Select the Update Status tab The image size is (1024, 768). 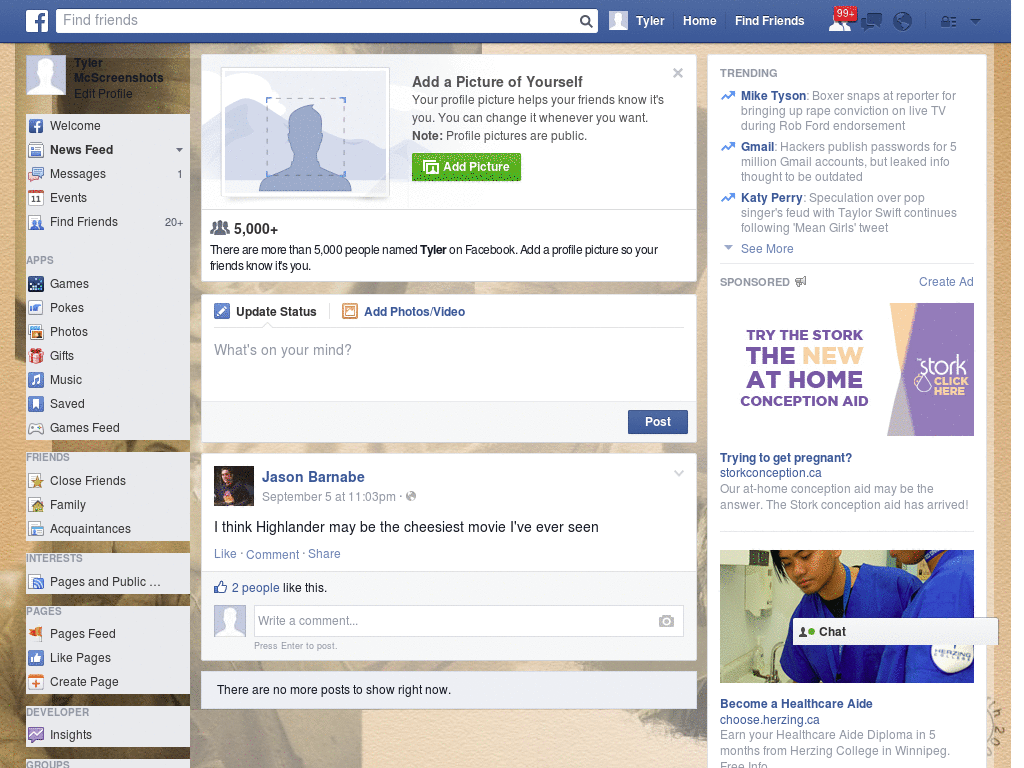[265, 312]
